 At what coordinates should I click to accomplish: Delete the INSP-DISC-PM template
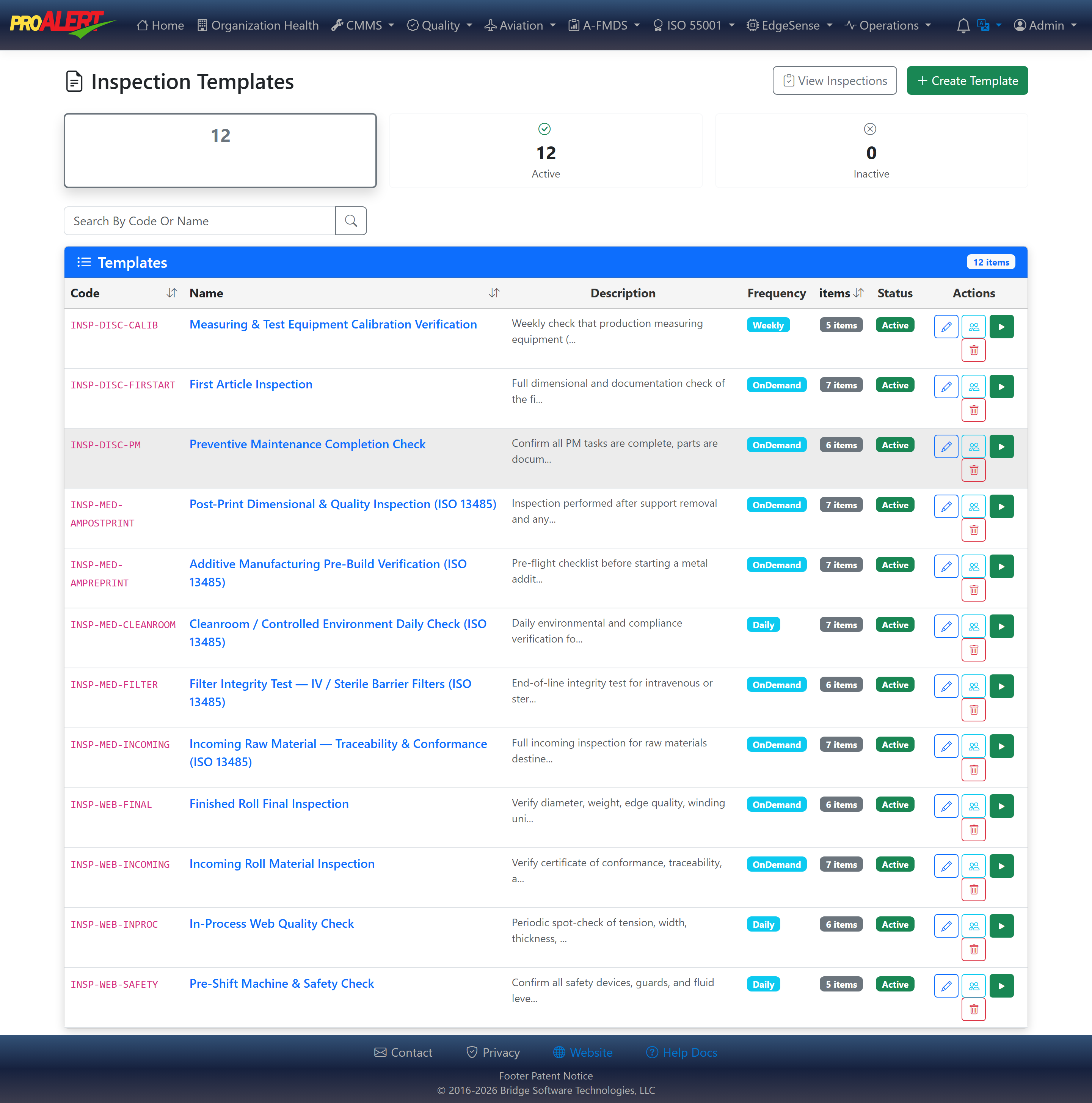point(973,470)
